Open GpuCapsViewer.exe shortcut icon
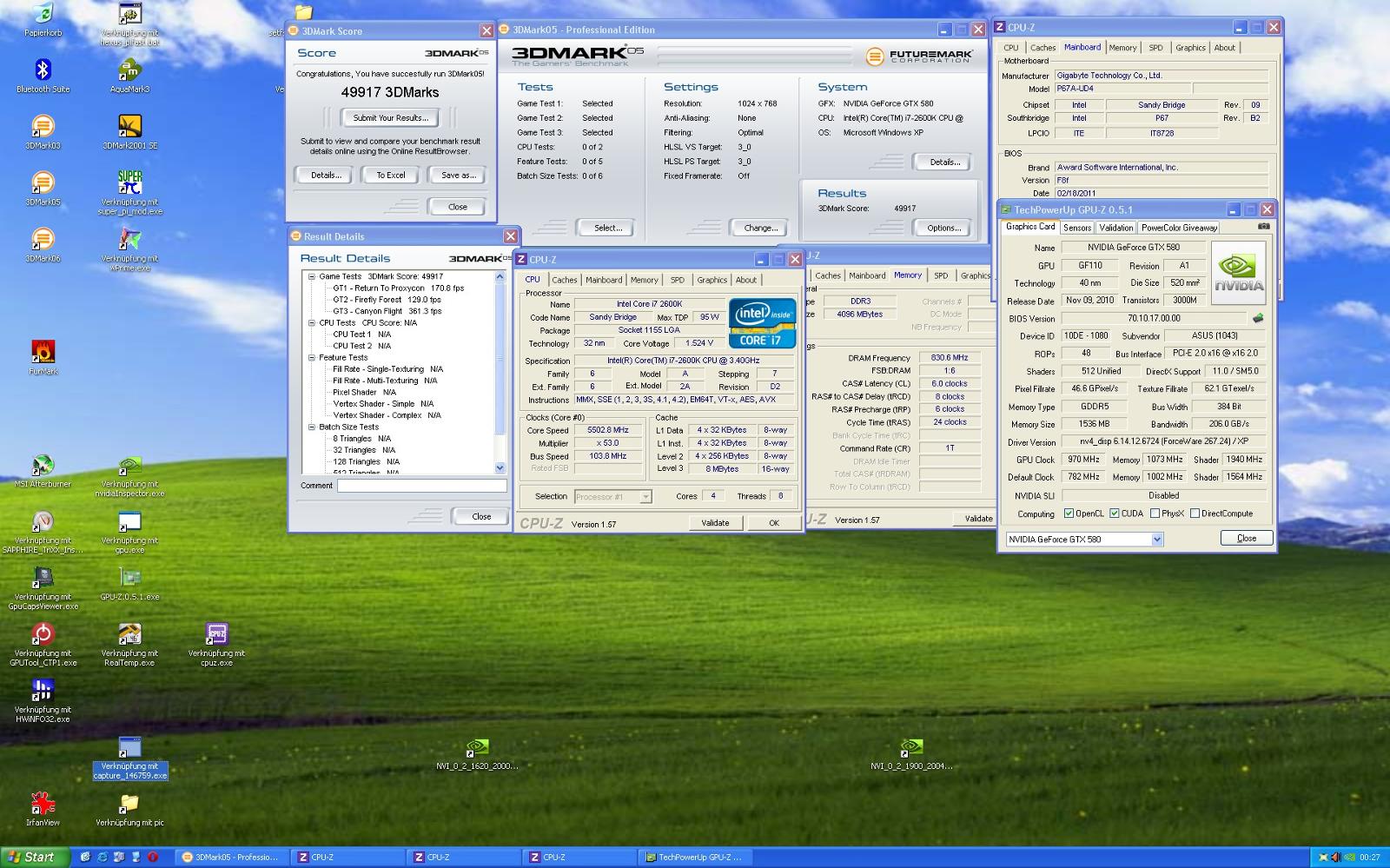Viewport: 1390px width, 868px height. pos(43,579)
